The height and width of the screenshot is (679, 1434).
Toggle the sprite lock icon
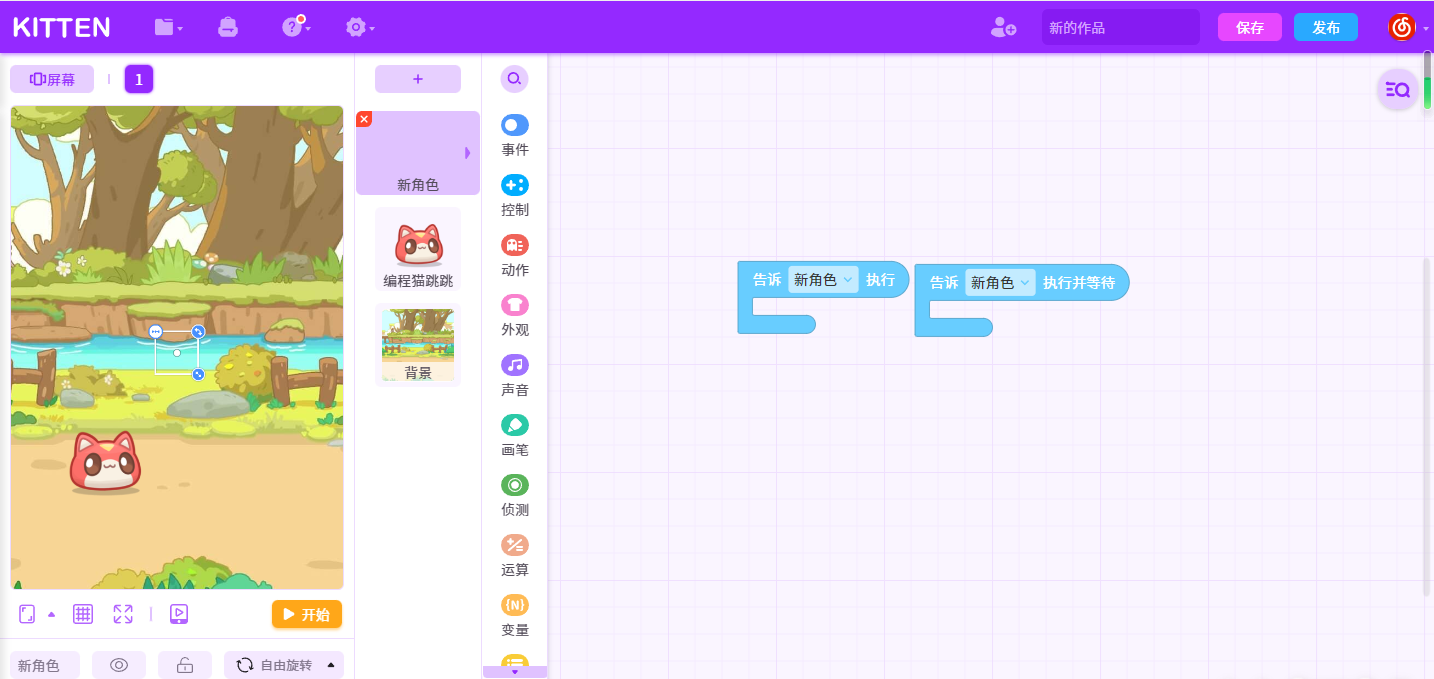pyautogui.click(x=185, y=665)
